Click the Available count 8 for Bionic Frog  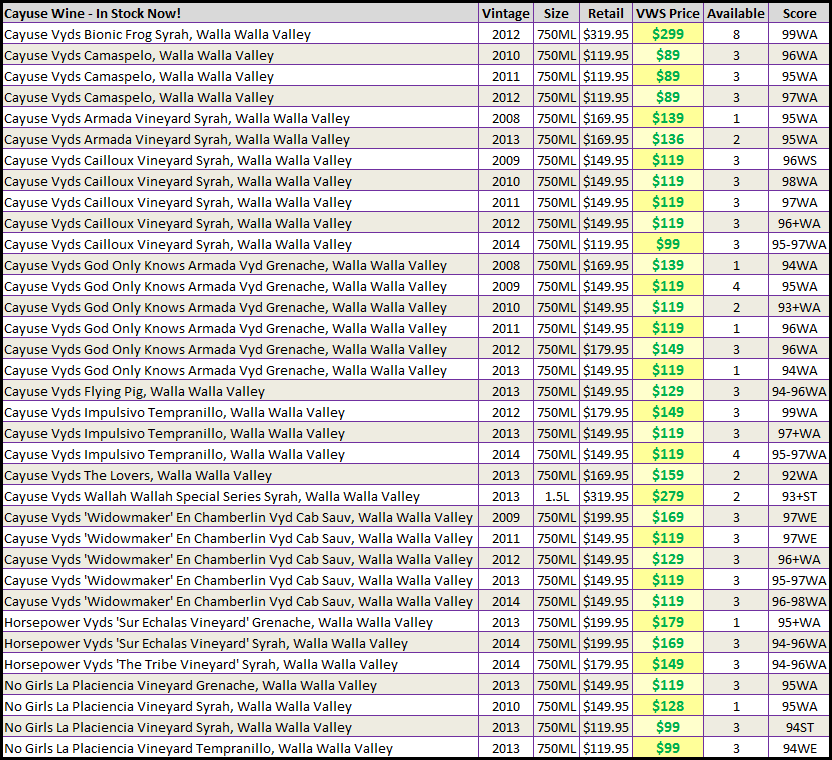click(736, 34)
